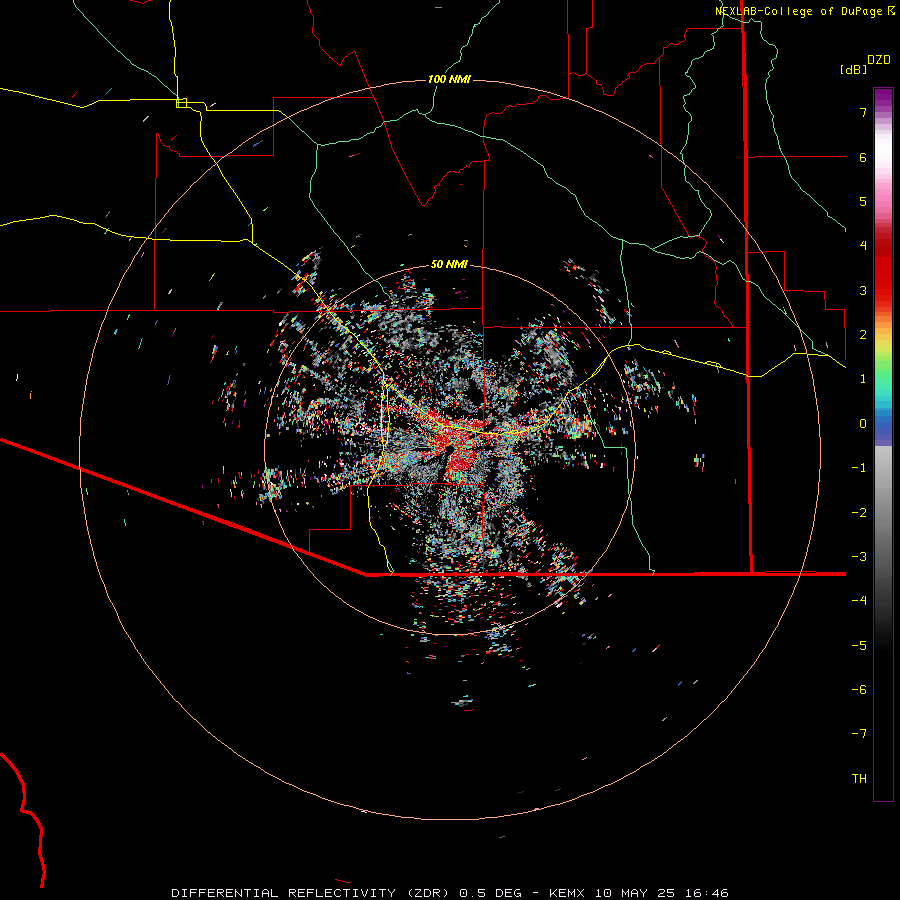
Task: Click the small yellow city square marker
Action: pyautogui.click(x=181, y=103)
